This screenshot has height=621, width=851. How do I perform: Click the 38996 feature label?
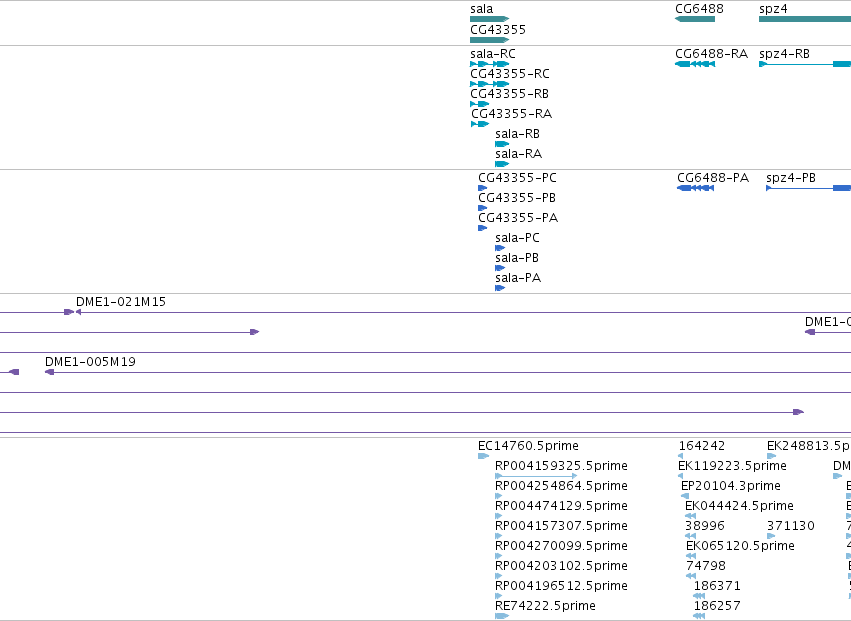pyautogui.click(x=704, y=527)
